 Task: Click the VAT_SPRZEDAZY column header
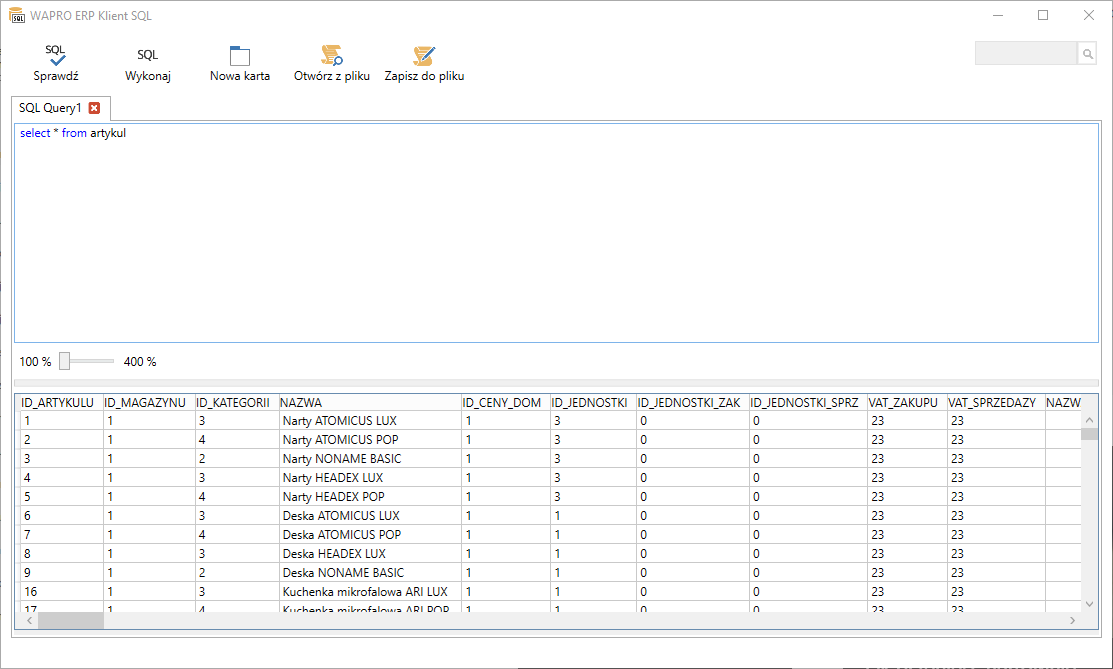pos(992,402)
